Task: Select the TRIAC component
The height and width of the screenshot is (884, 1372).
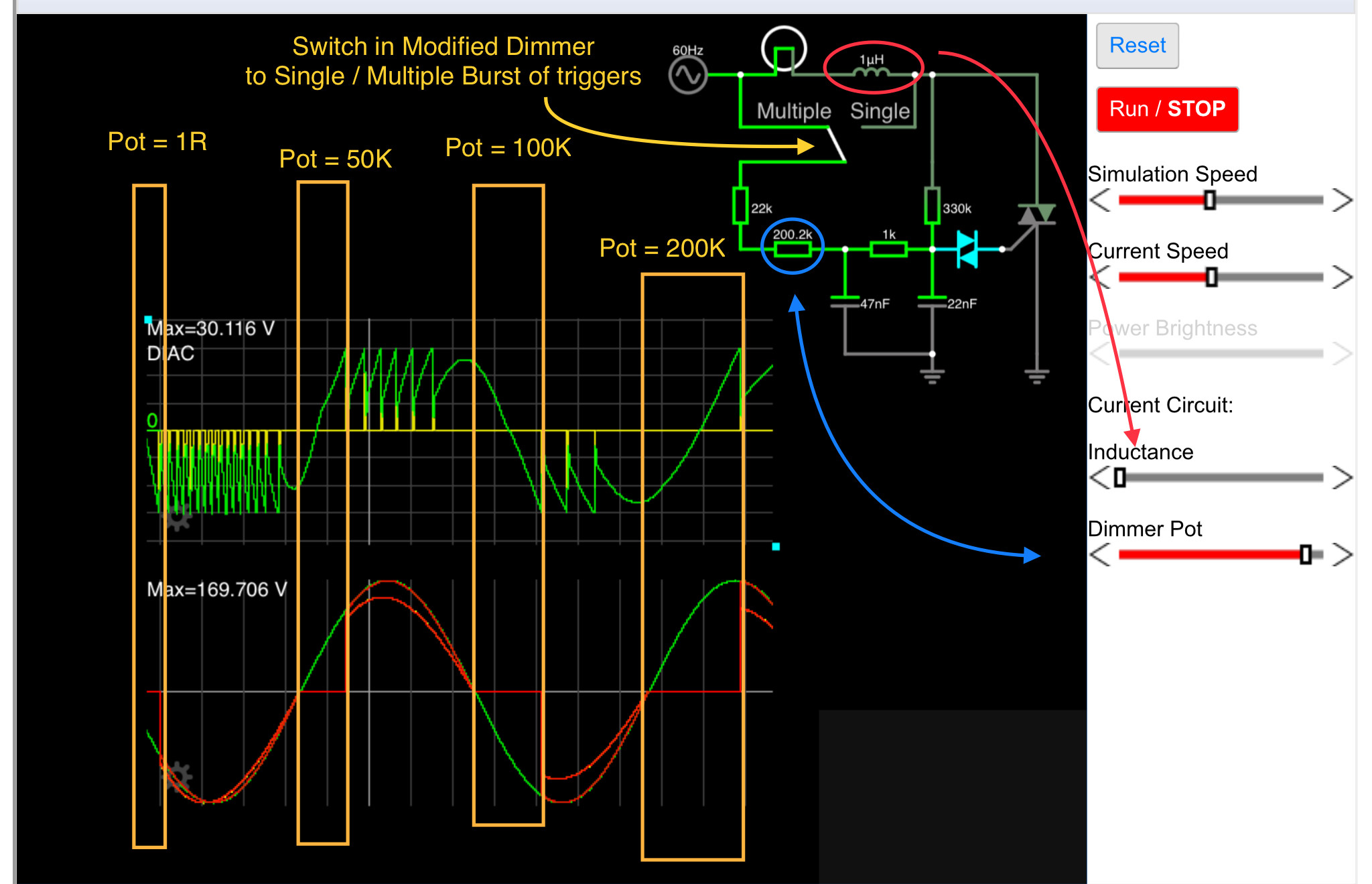Action: [x=1036, y=215]
